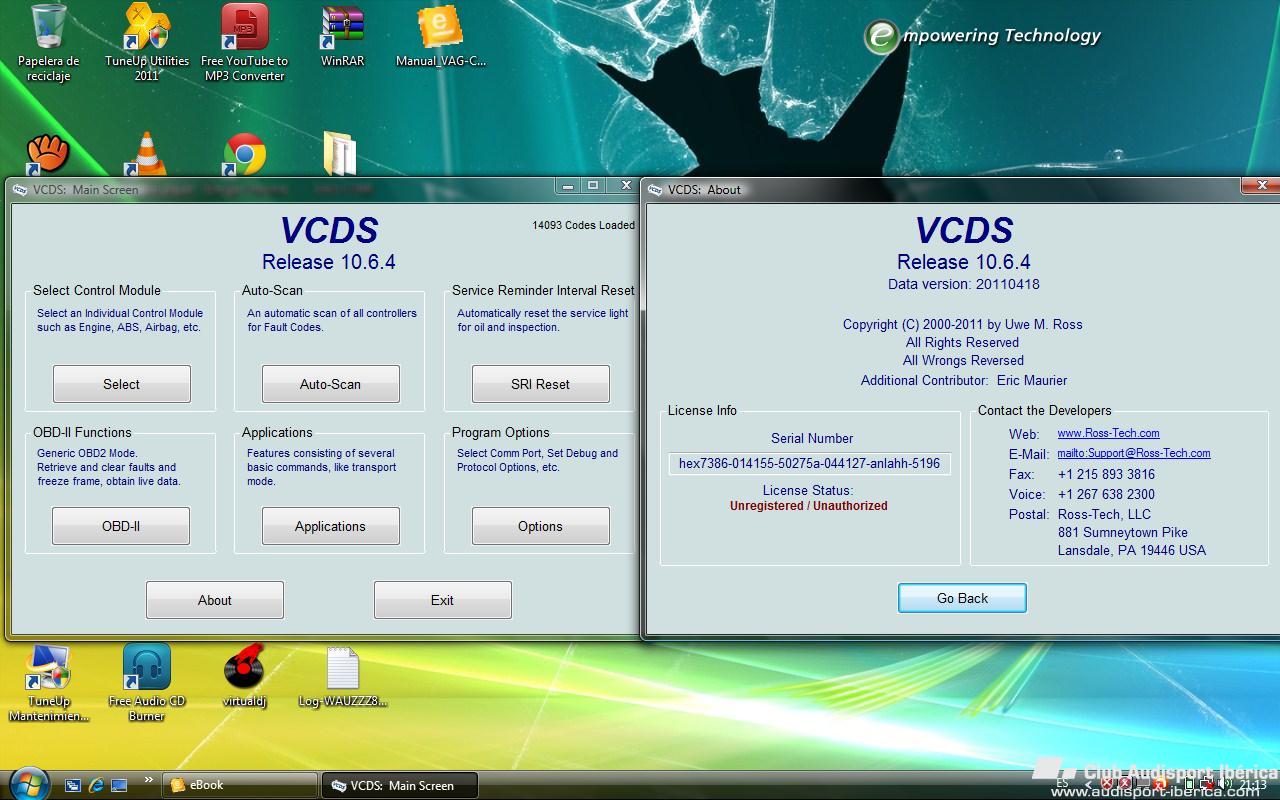
Task: Click the Internet Explorer quick launch icon
Action: click(96, 785)
